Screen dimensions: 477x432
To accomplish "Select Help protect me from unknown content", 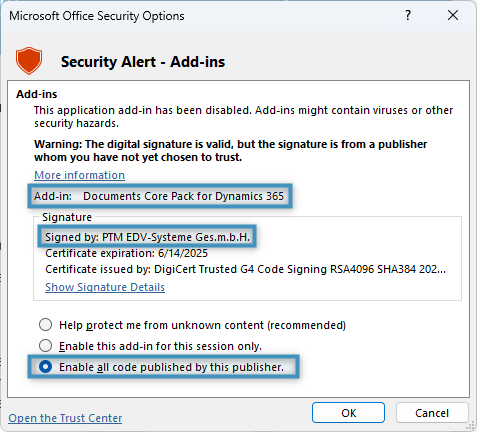I will pyautogui.click(x=45, y=325).
